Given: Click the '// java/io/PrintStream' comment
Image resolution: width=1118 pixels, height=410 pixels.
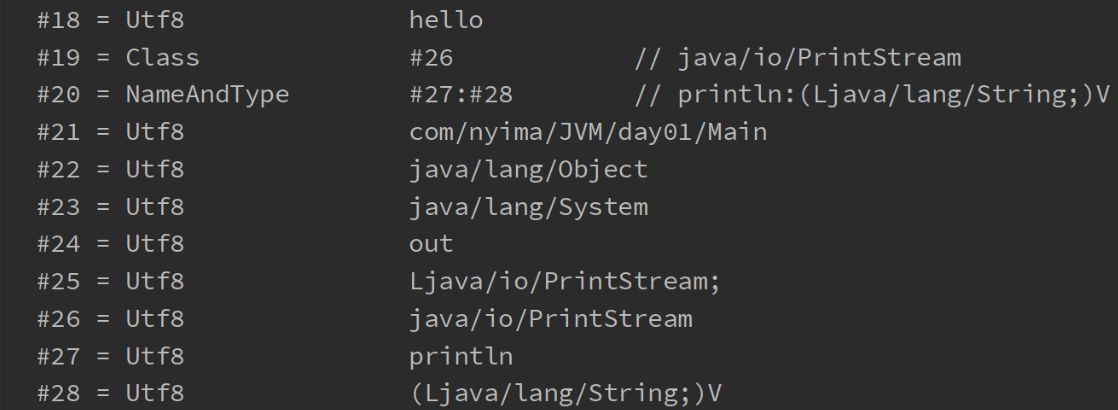Looking at the screenshot, I should (x=798, y=57).
